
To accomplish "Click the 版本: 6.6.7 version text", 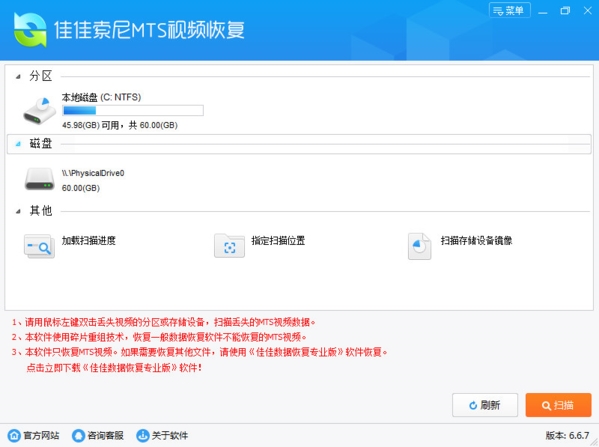I will point(567,436).
